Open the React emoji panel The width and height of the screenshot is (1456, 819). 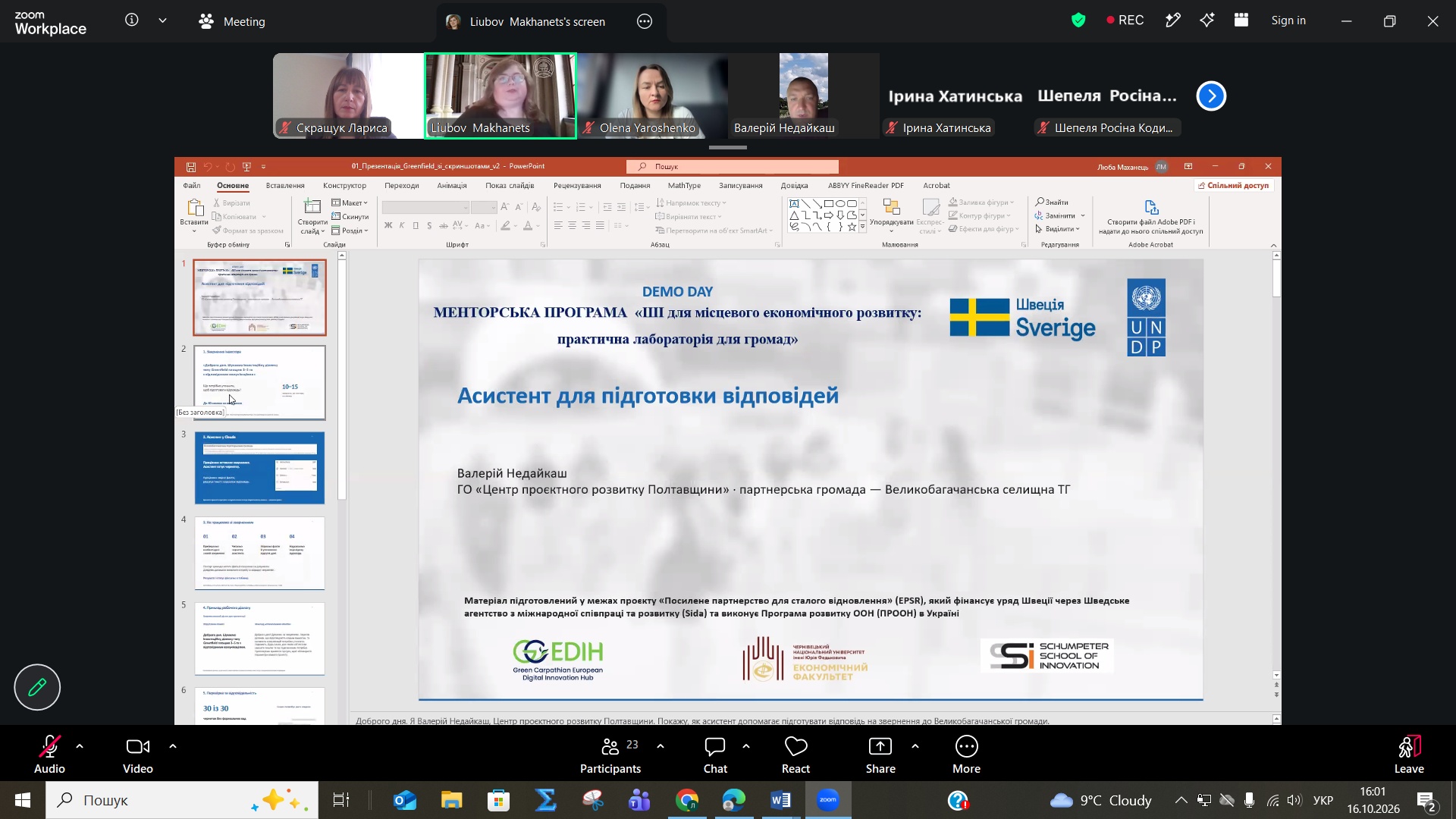point(795,755)
